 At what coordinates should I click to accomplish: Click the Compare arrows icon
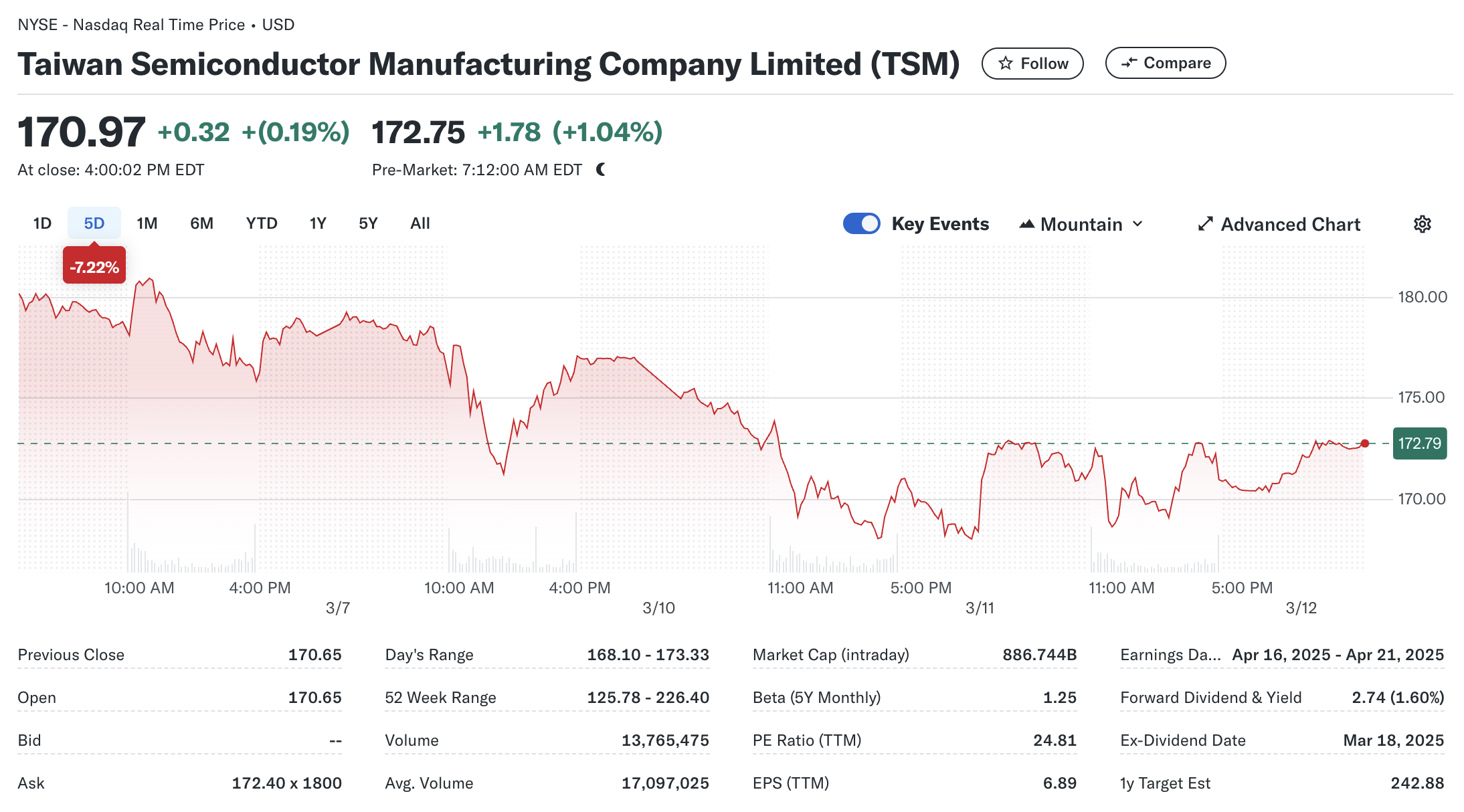(1129, 63)
